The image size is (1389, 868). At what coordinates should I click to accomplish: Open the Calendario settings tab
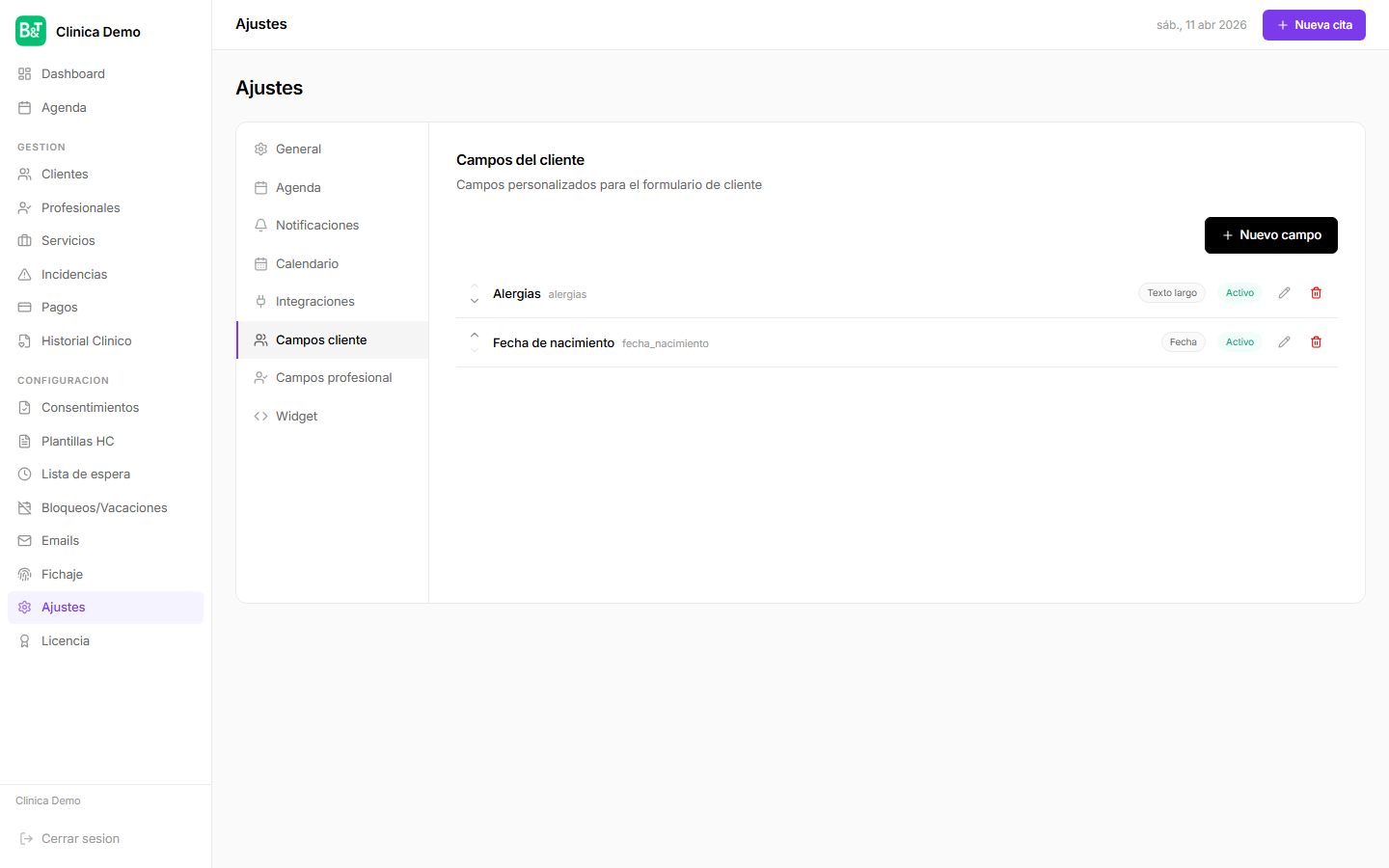pyautogui.click(x=333, y=264)
